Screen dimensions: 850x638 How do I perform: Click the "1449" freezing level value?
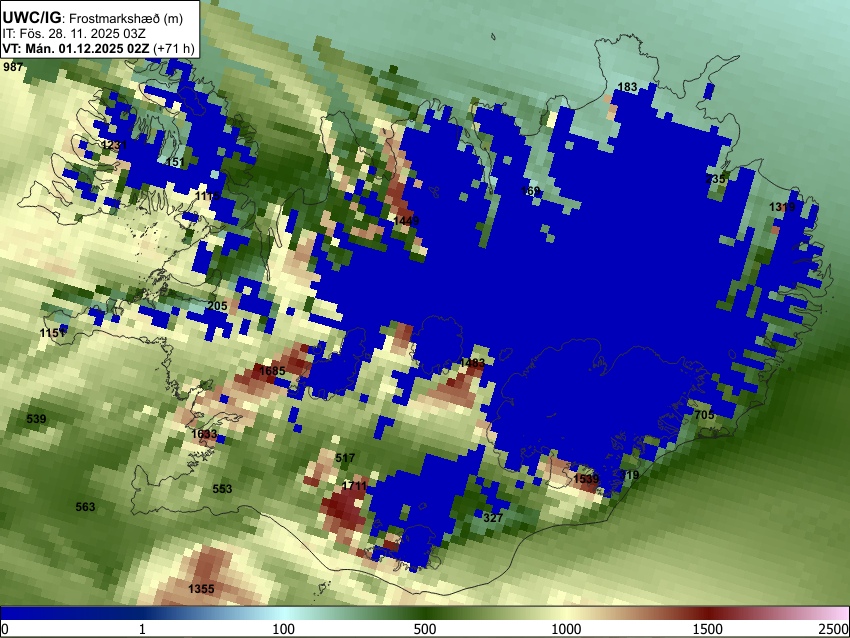pyautogui.click(x=406, y=221)
